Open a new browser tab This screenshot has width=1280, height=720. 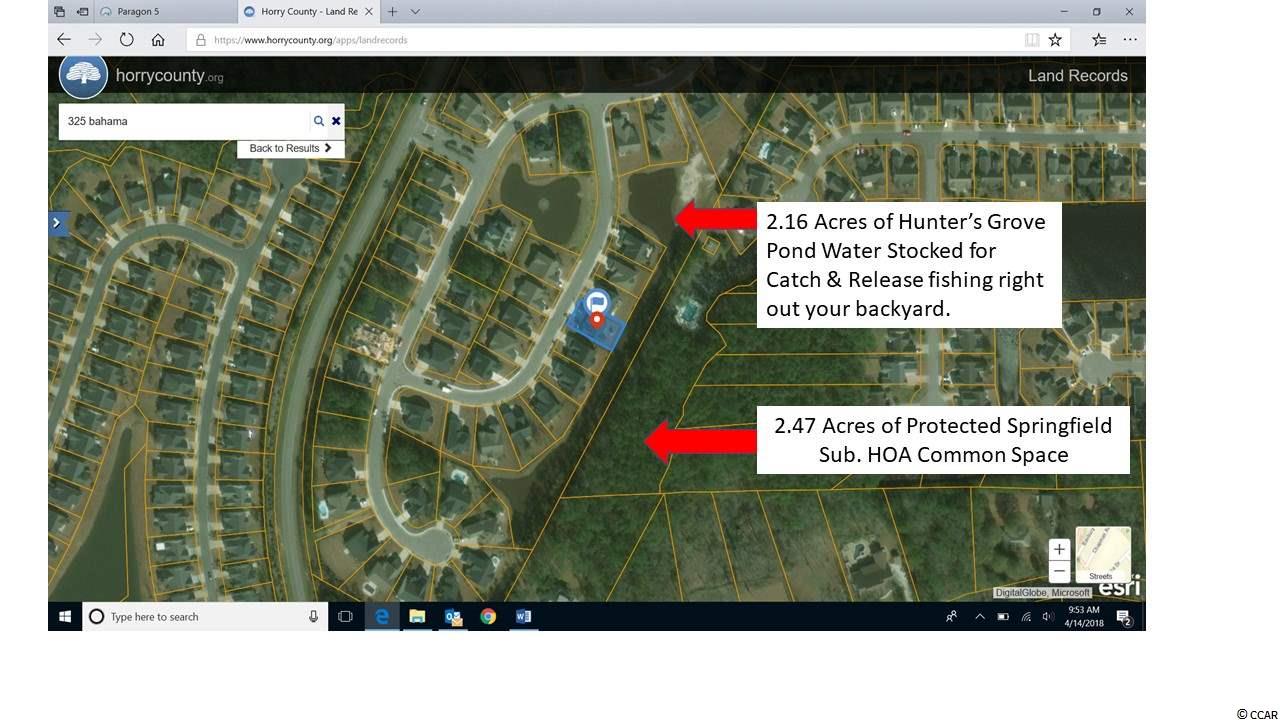pos(392,12)
